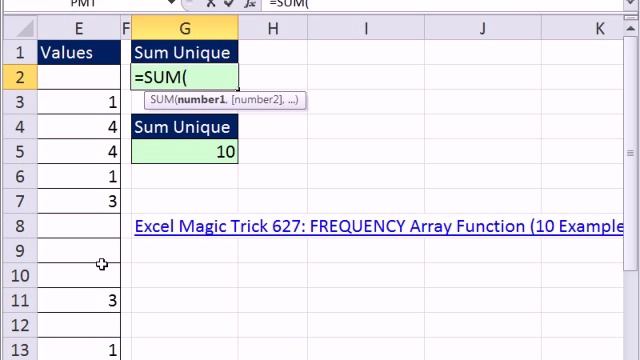Screen dimensions: 640x360
Task: Click cell G2 containing =SUM(
Action: (x=185, y=77)
